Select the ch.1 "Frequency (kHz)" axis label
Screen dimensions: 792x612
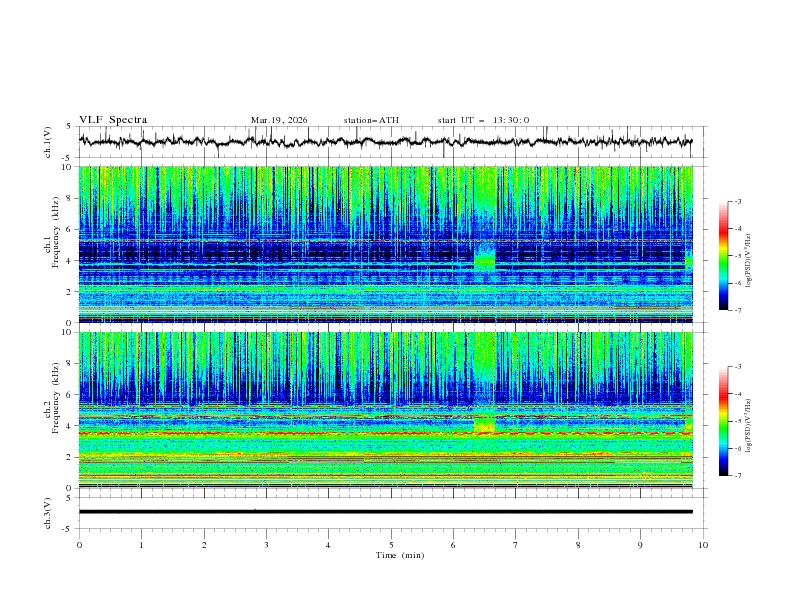coord(56,233)
